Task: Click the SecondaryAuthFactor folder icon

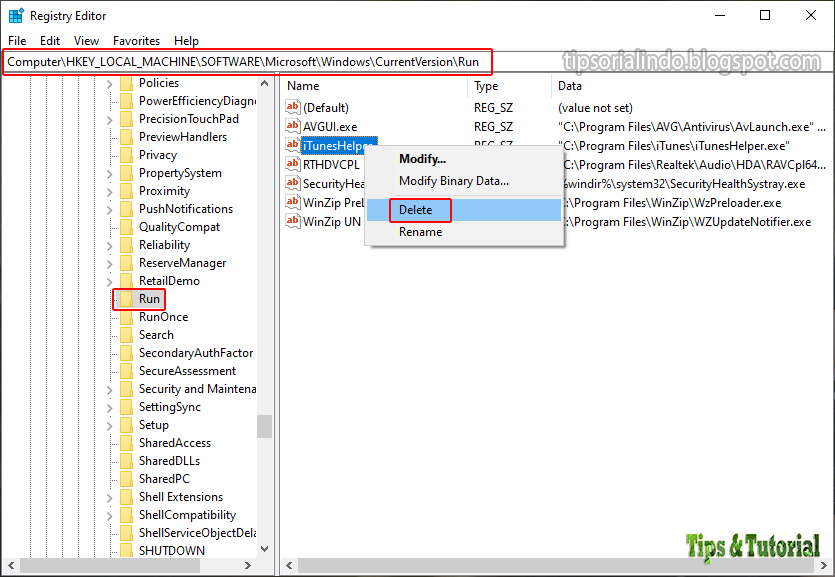Action: 126,353
